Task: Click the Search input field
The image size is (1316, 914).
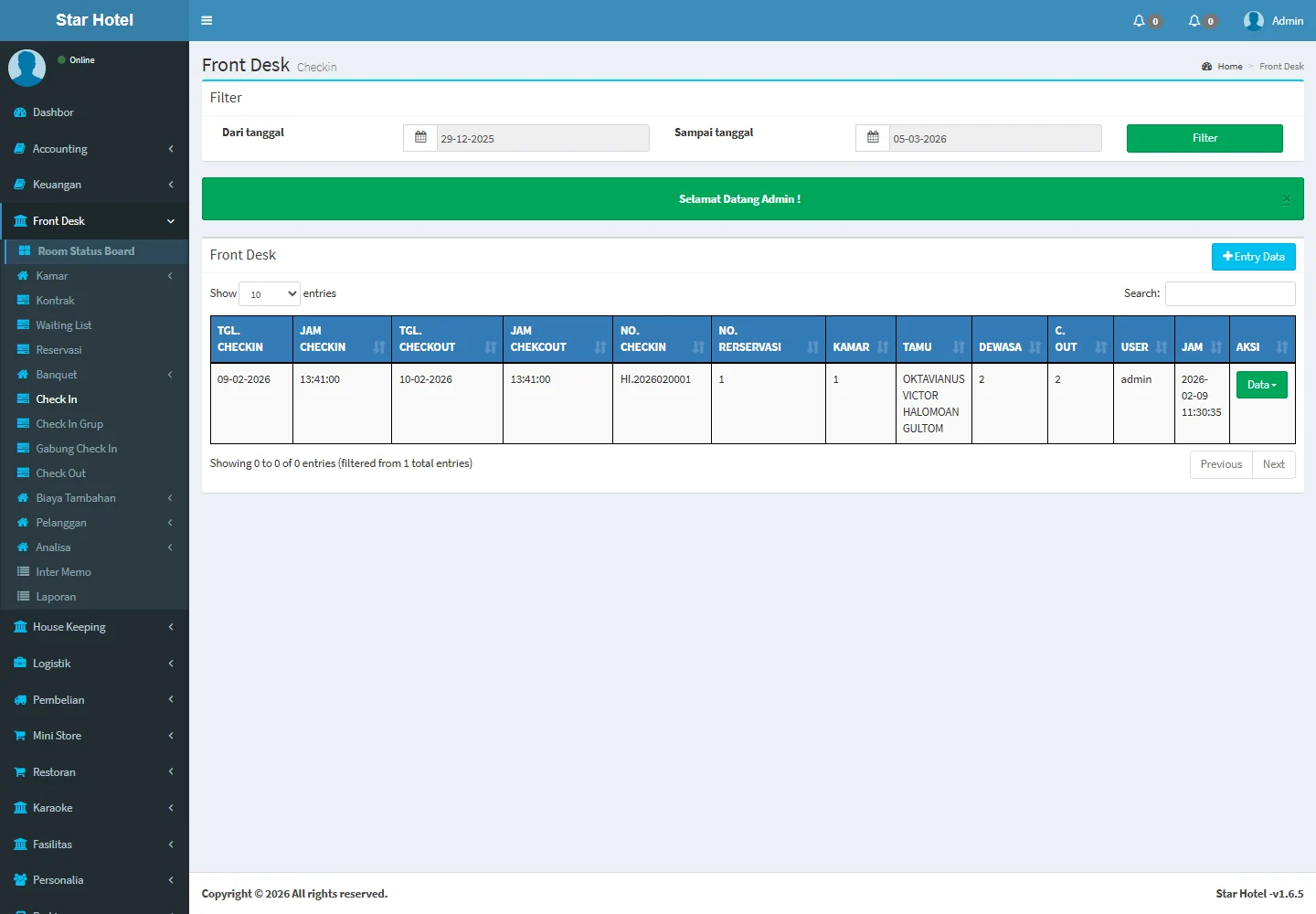Action: coord(1229,293)
